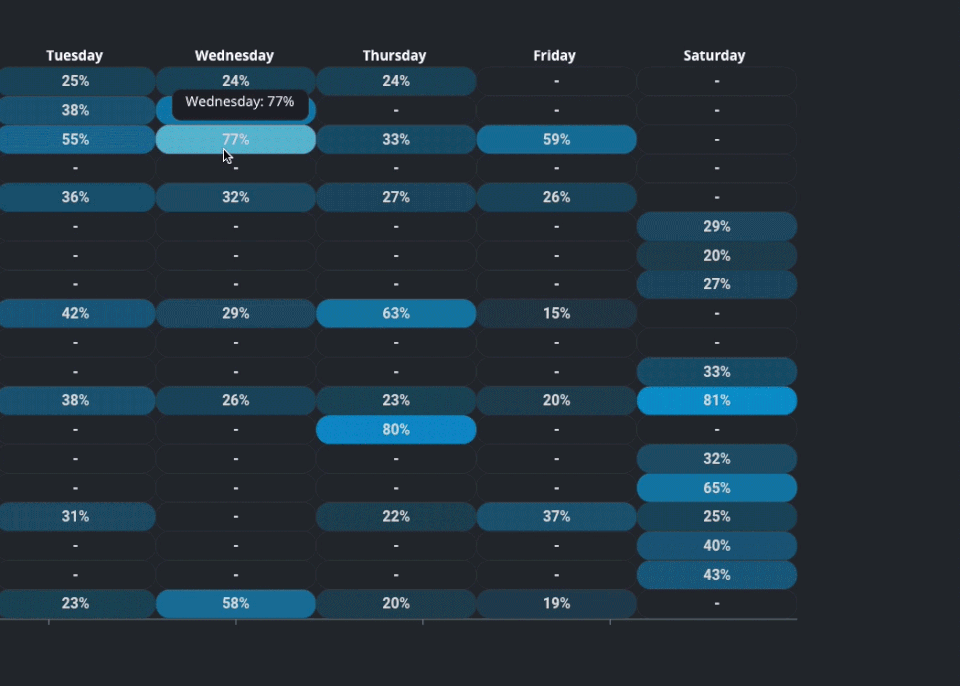Click the Tuesday column header
The image size is (960, 686).
click(75, 56)
